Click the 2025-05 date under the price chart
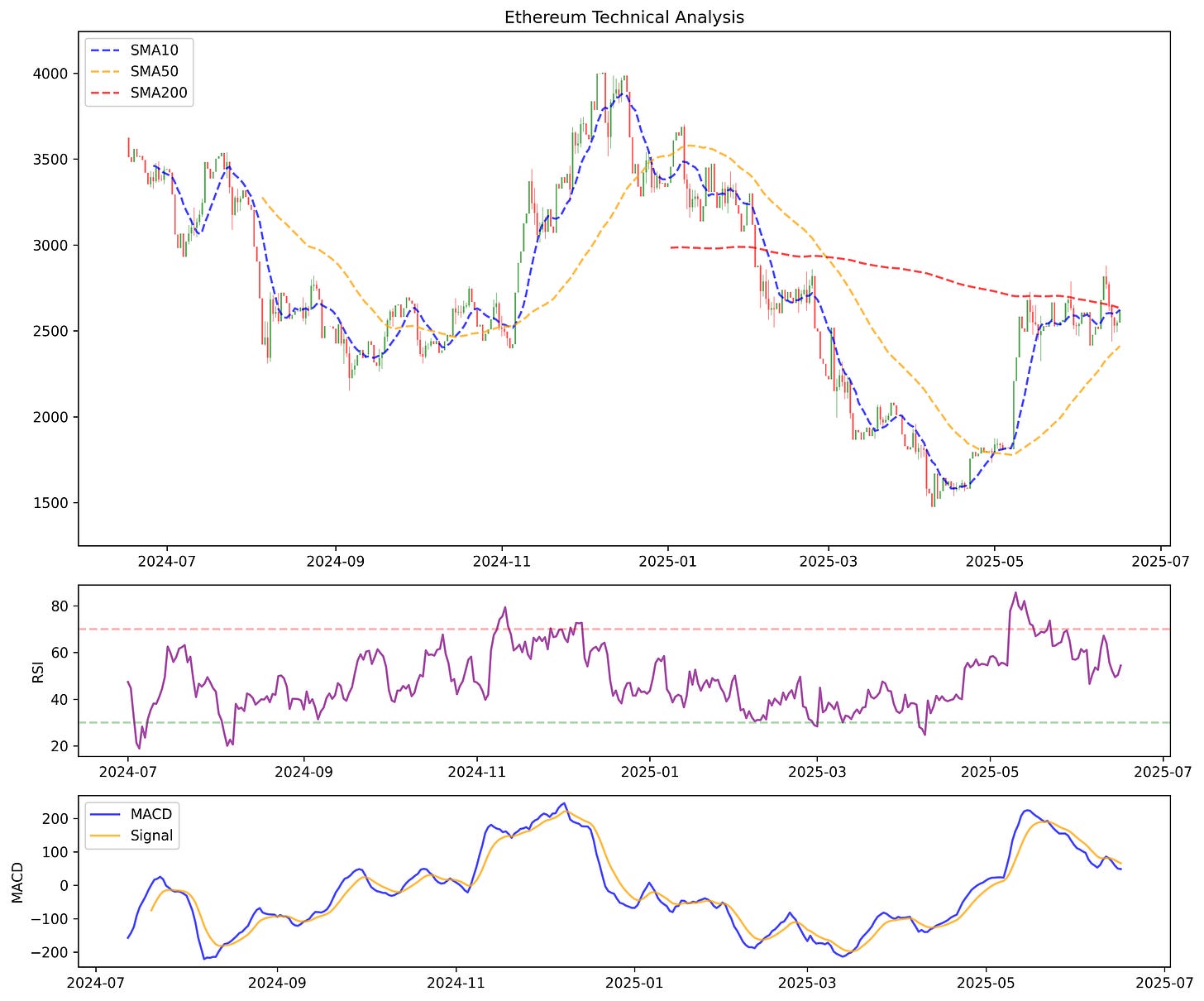This screenshot has width=1204, height=1001. pyautogui.click(x=996, y=562)
